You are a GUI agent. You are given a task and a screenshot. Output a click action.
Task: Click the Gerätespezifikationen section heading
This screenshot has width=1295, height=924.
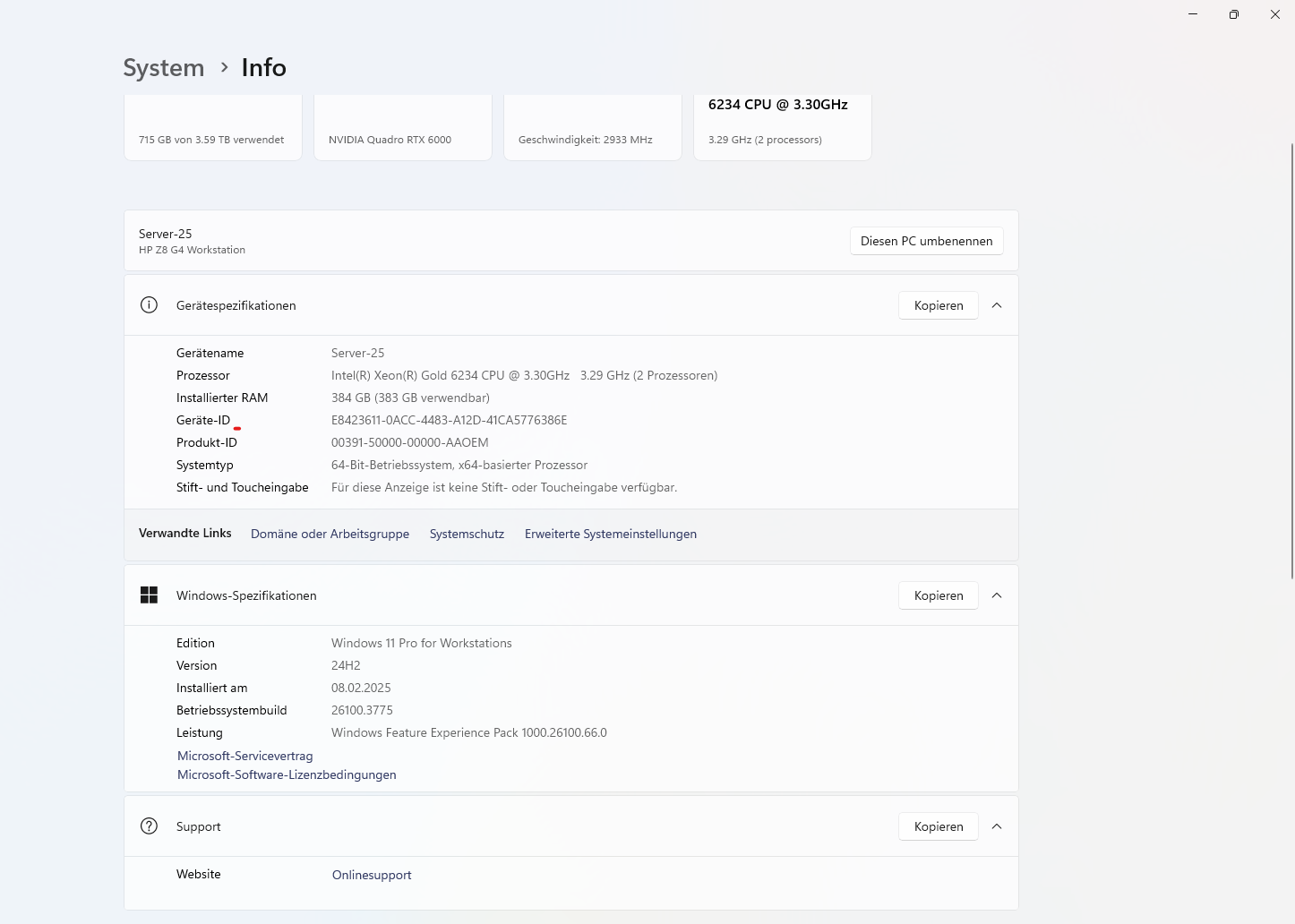[x=236, y=305]
